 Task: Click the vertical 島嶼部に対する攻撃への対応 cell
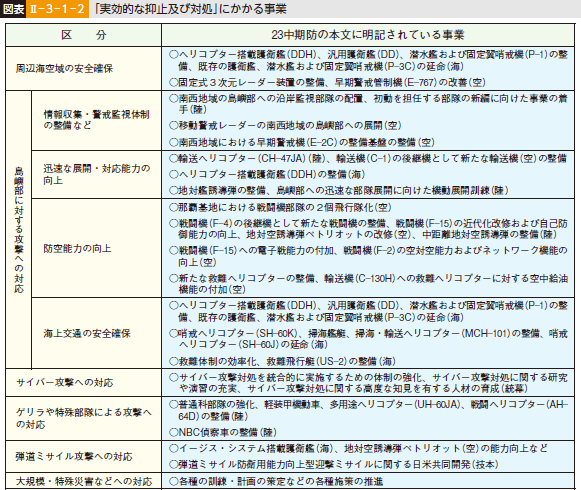[19, 230]
